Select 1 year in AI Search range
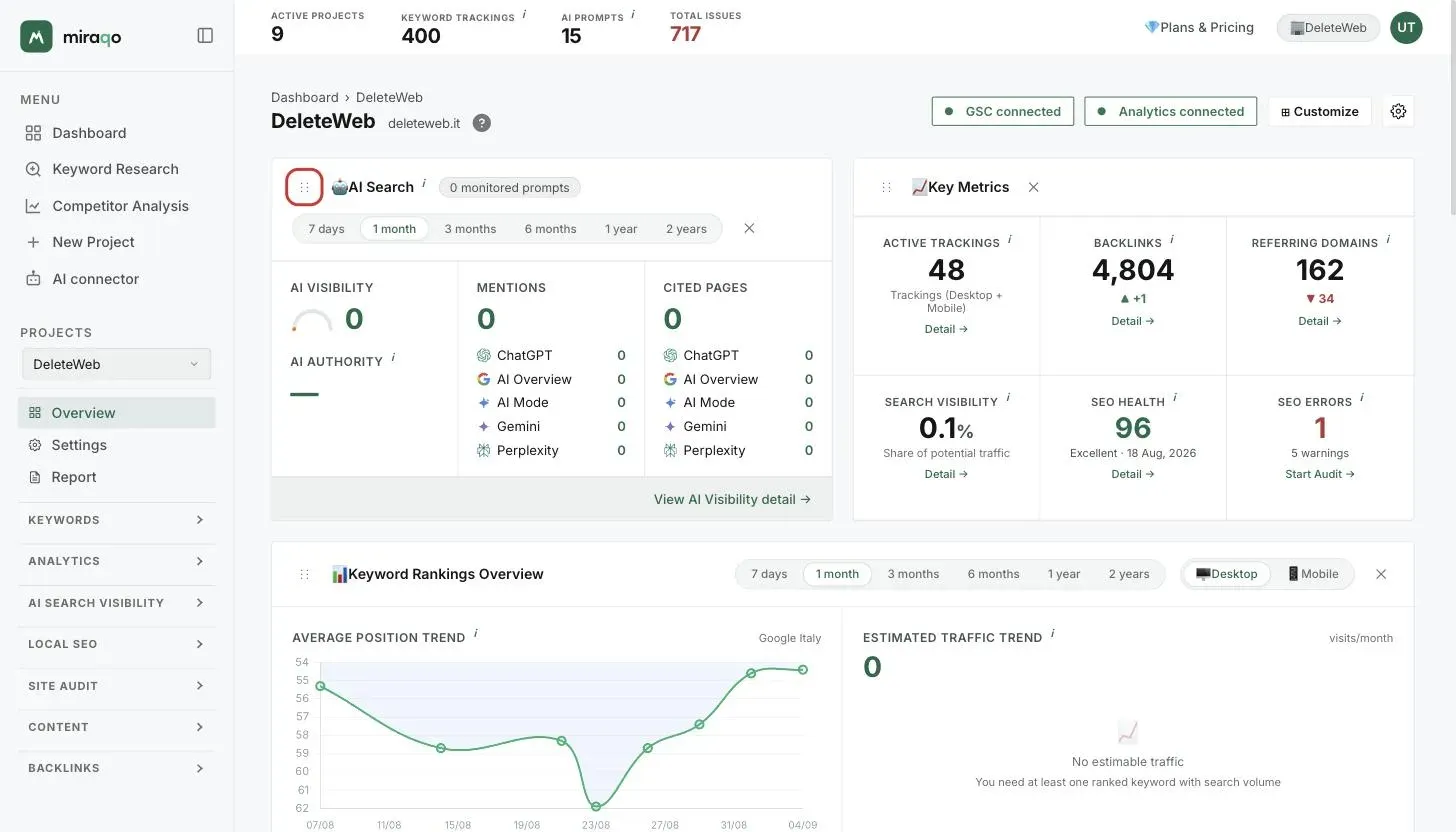This screenshot has height=832, width=1456. pos(621,229)
